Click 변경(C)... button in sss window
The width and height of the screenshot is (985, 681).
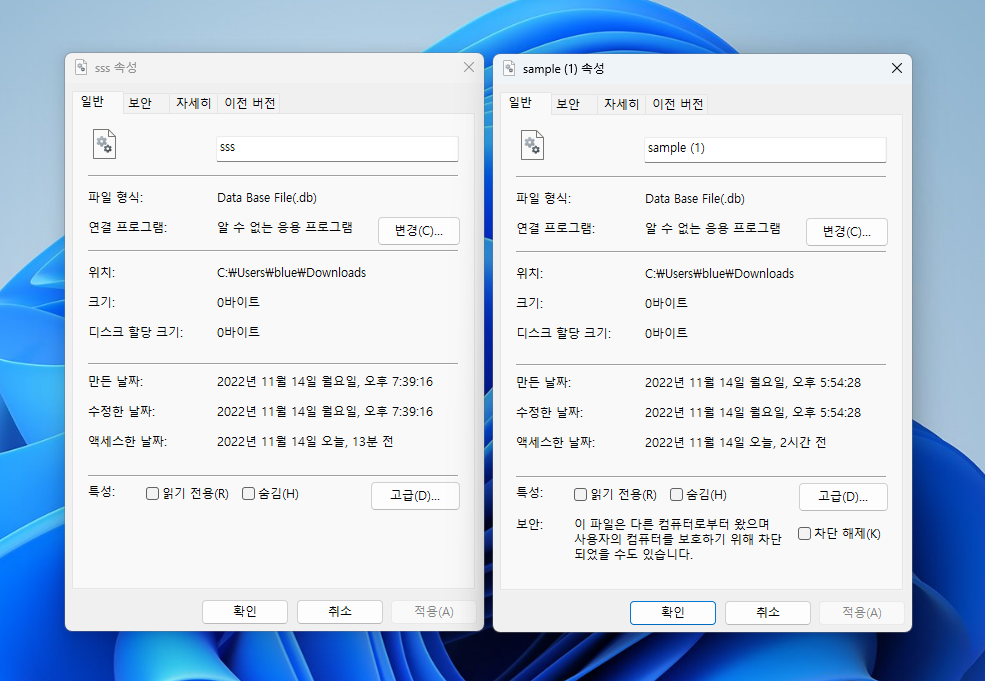[418, 231]
